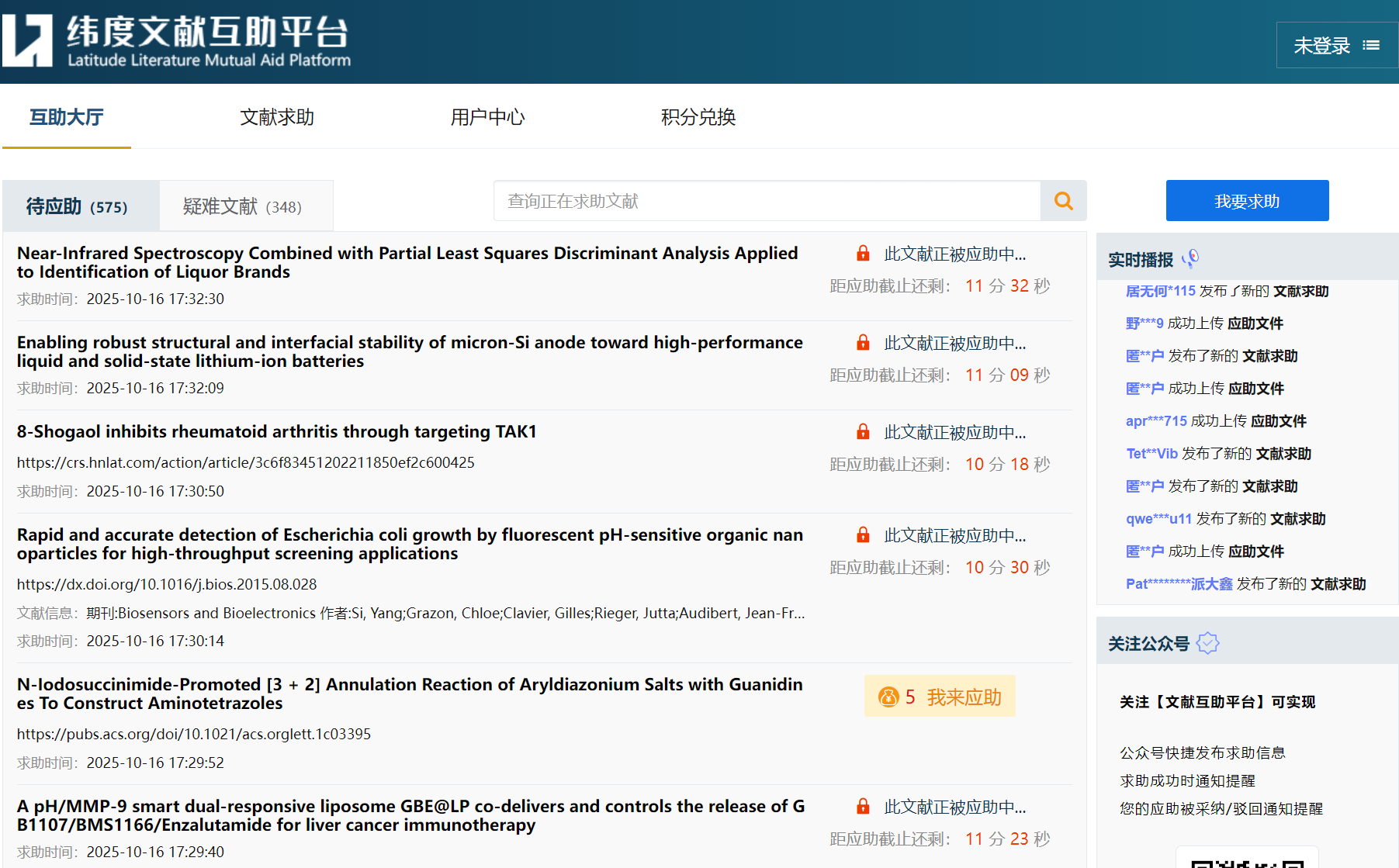Select the 待应助 tab
The height and width of the screenshot is (868, 1399).
coord(78,206)
